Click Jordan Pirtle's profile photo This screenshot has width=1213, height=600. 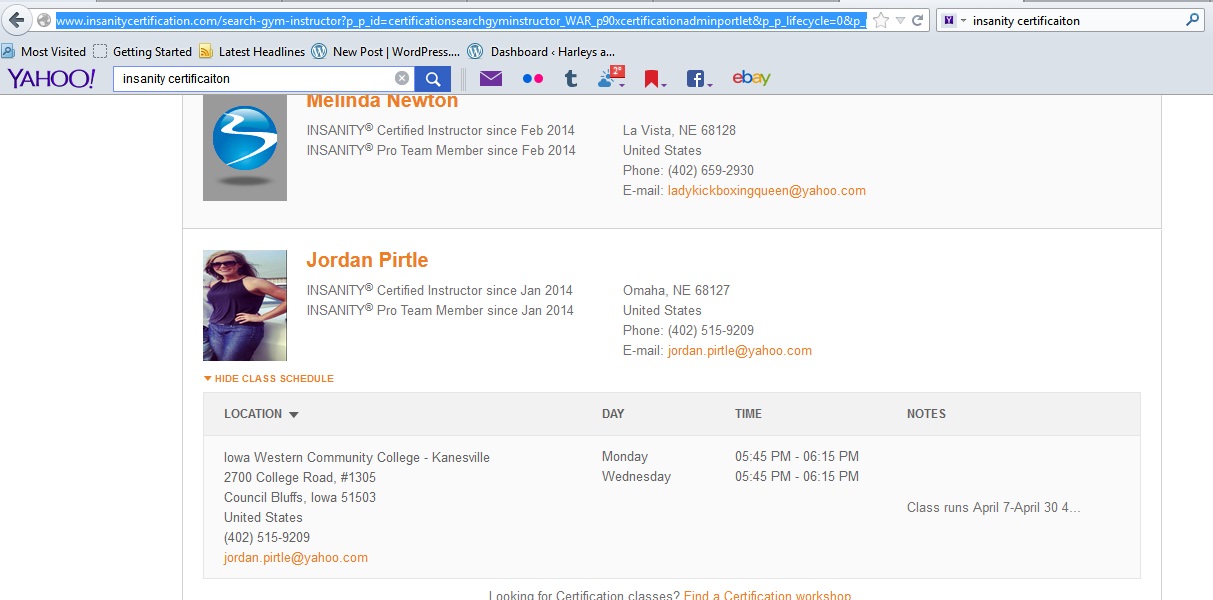pyautogui.click(x=245, y=305)
